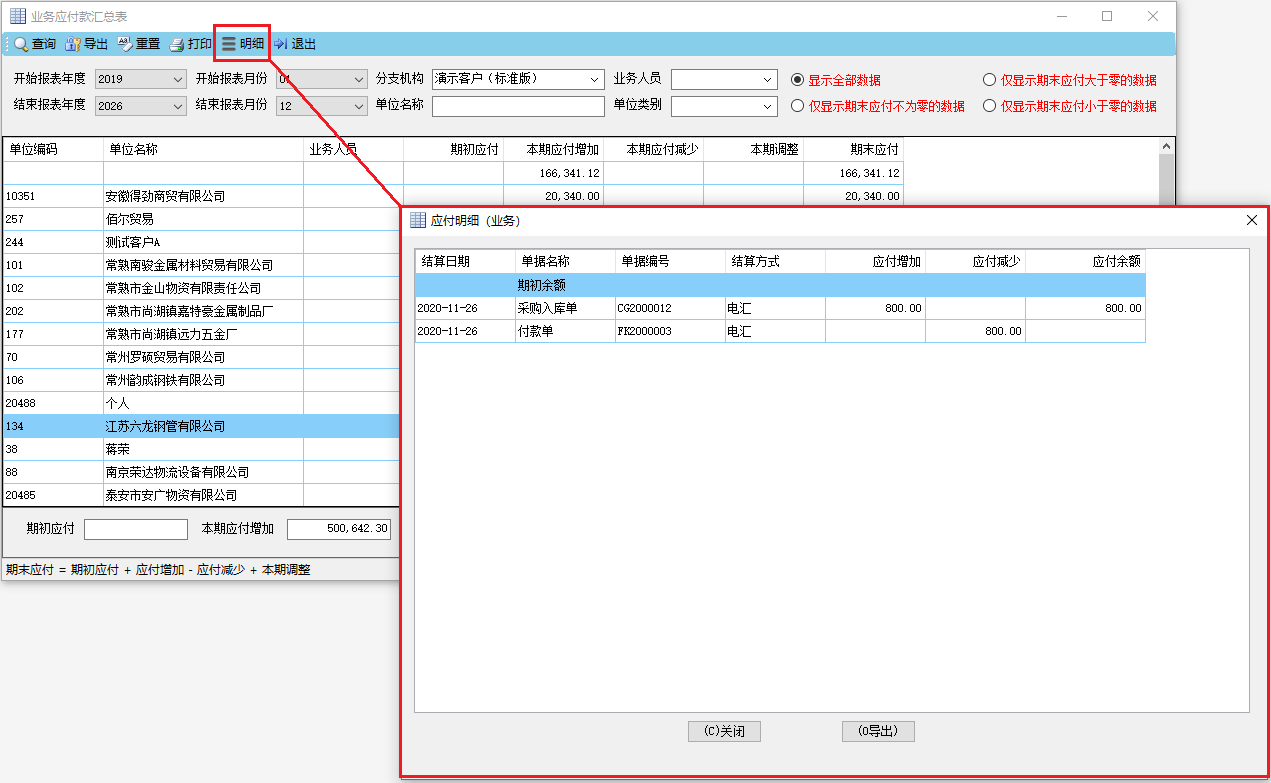This screenshot has width=1271, height=783.
Task: Select row 蒋荣
Action: click(x=201, y=449)
